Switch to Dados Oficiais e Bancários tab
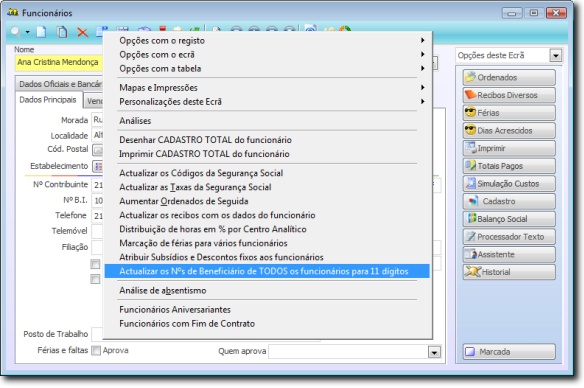 [60, 84]
